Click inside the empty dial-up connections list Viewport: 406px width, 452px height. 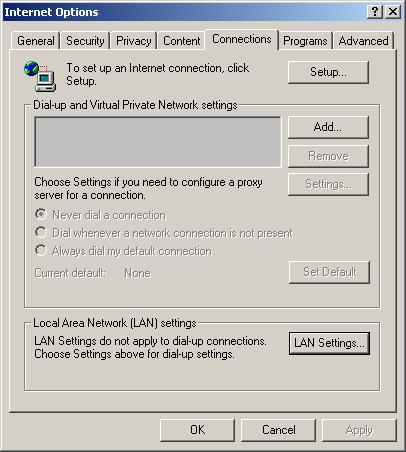pos(158,142)
